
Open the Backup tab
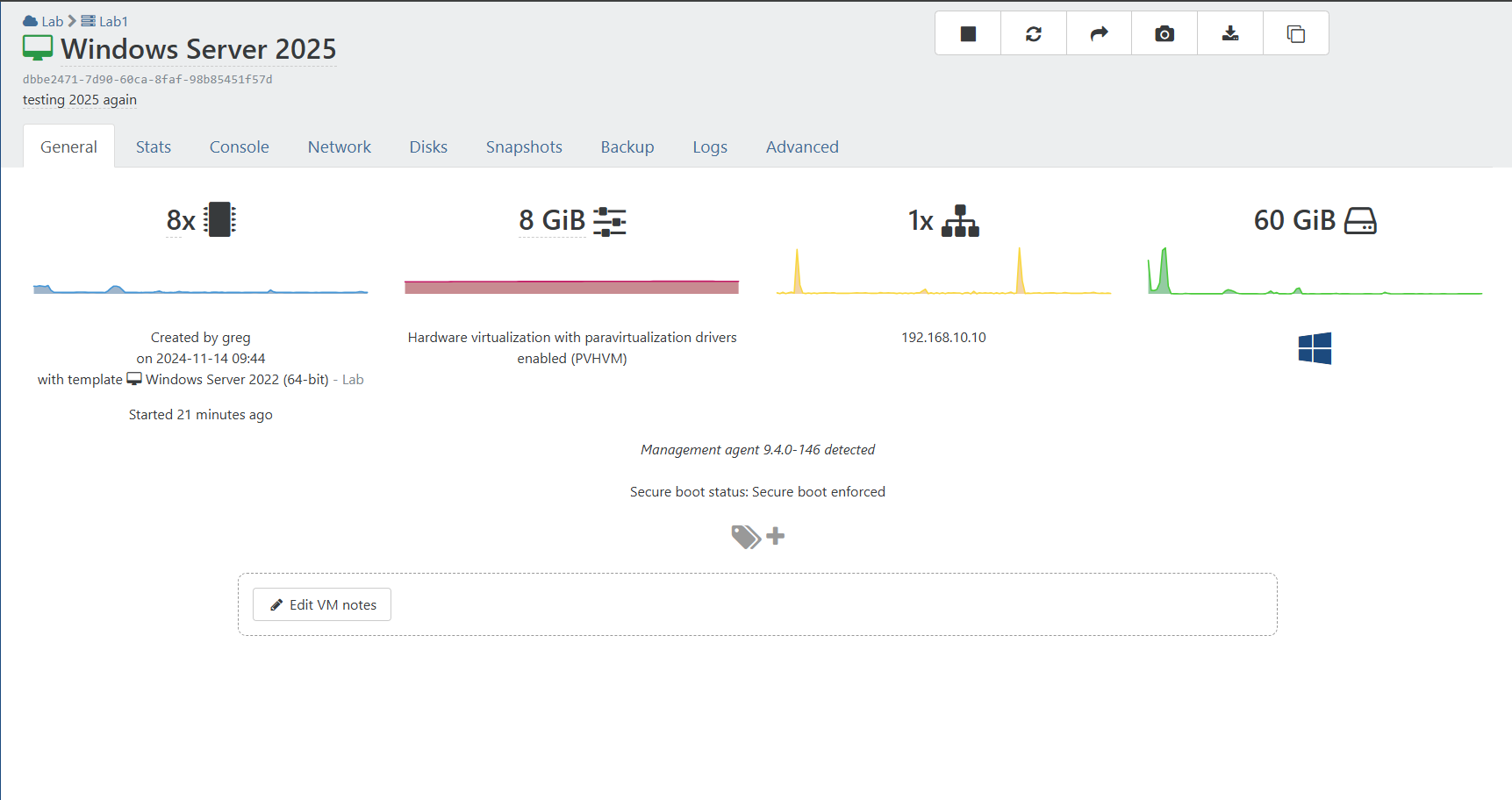[x=627, y=146]
